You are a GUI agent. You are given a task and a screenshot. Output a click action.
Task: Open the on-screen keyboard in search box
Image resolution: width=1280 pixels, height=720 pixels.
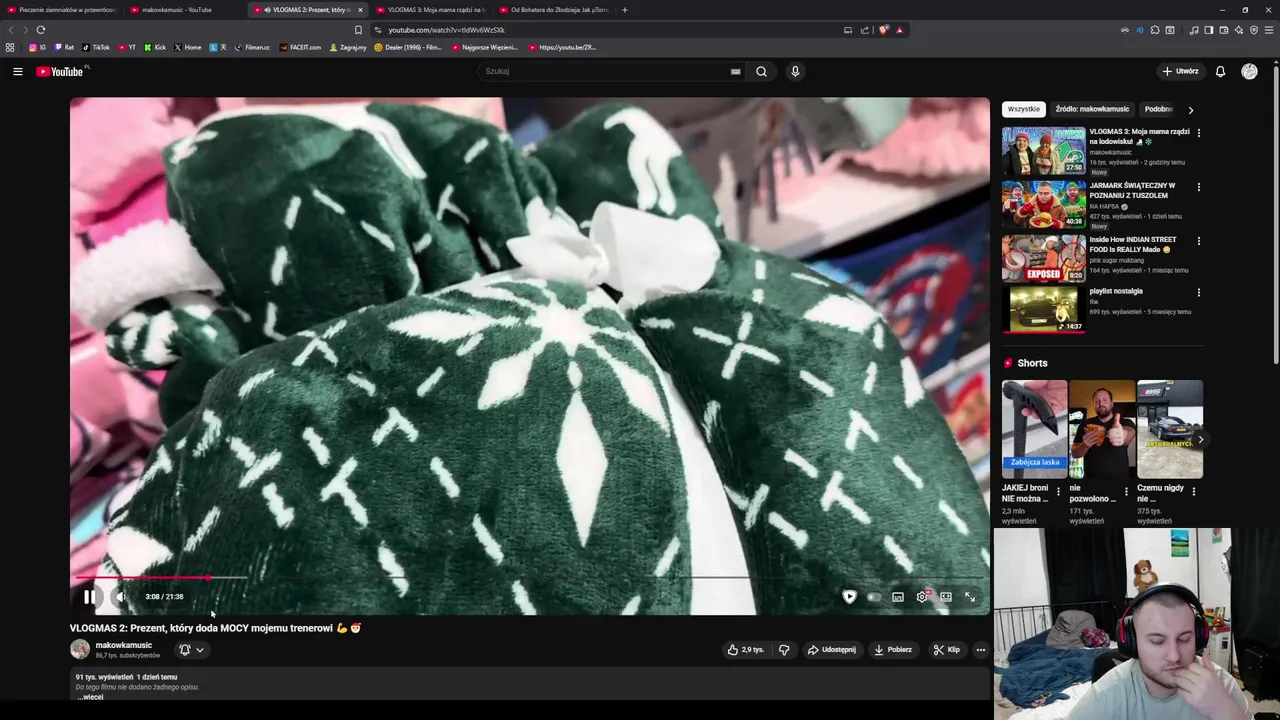[x=736, y=71]
